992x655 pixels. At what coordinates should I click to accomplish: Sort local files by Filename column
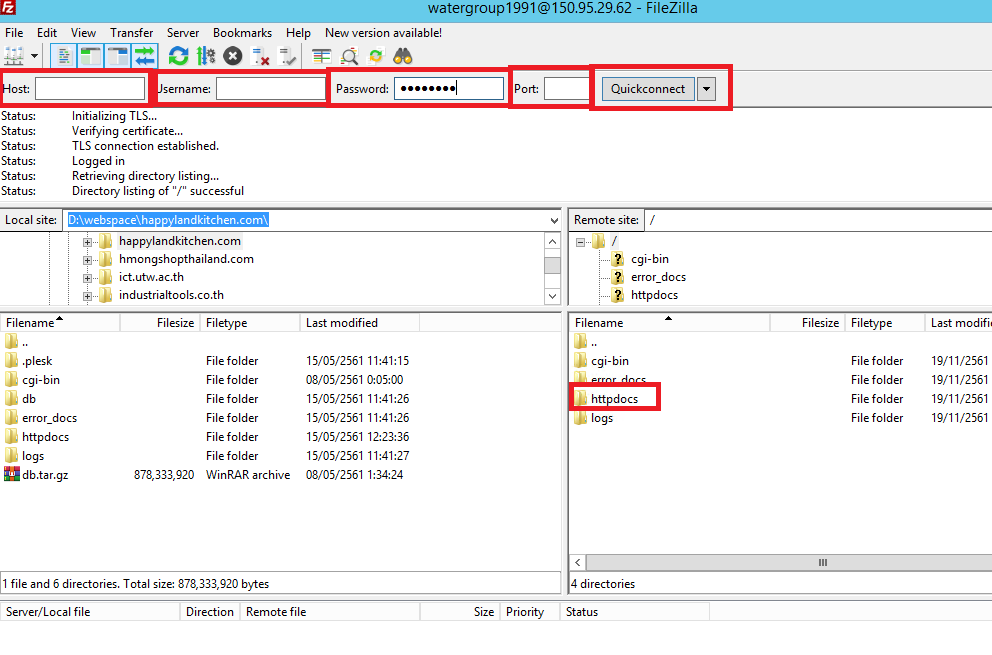click(x=60, y=323)
